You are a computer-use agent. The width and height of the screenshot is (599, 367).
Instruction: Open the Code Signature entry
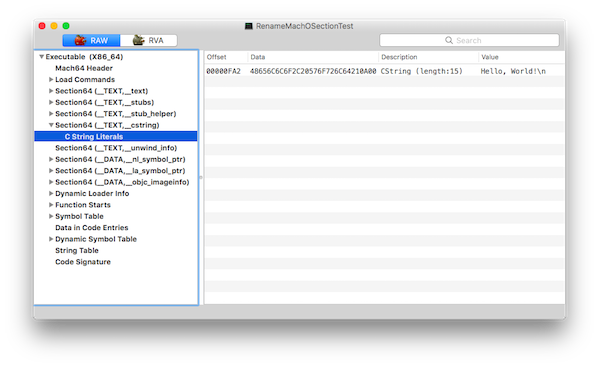tap(83, 262)
